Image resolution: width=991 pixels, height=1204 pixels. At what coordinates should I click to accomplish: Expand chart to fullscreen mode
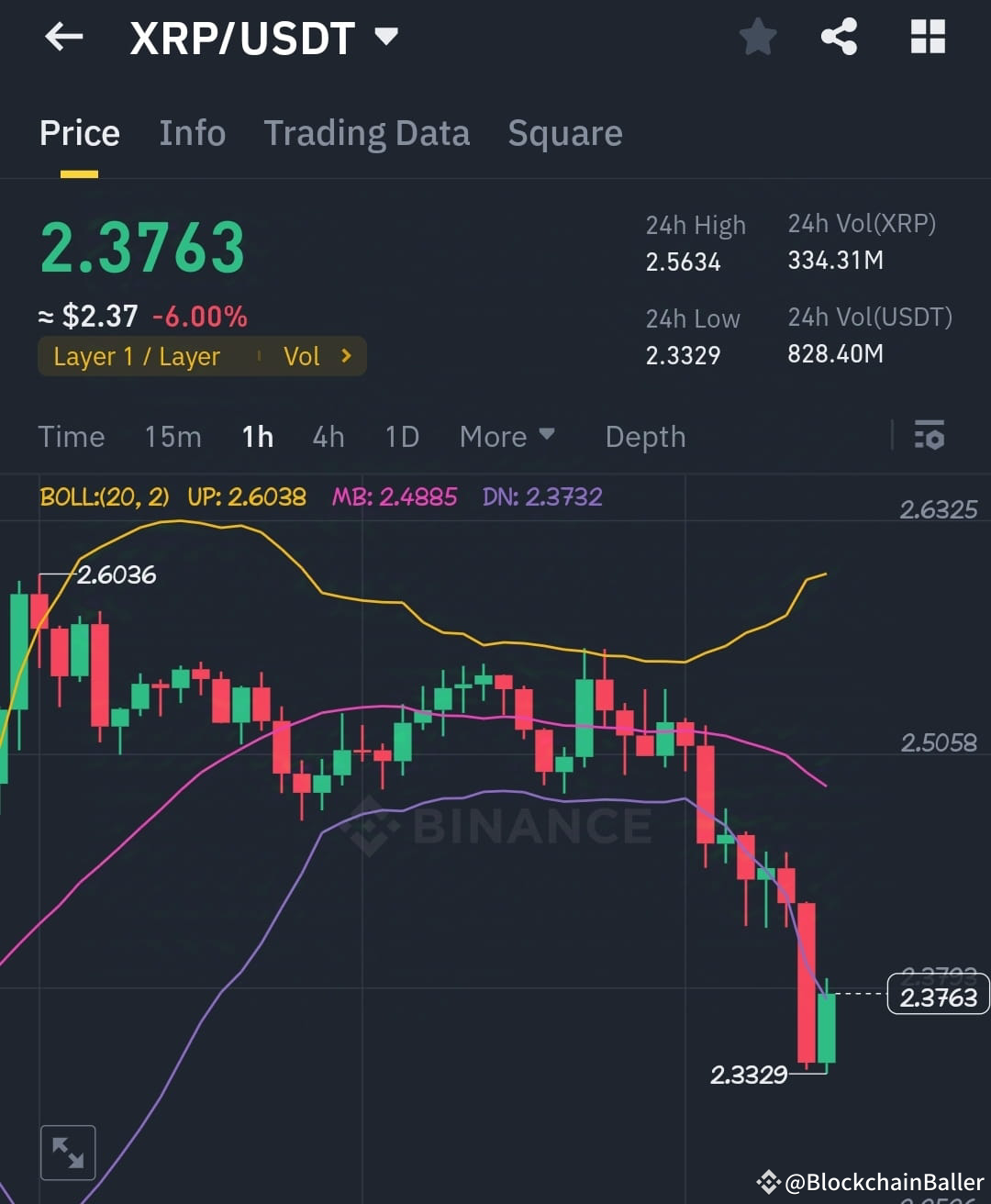[x=68, y=1152]
